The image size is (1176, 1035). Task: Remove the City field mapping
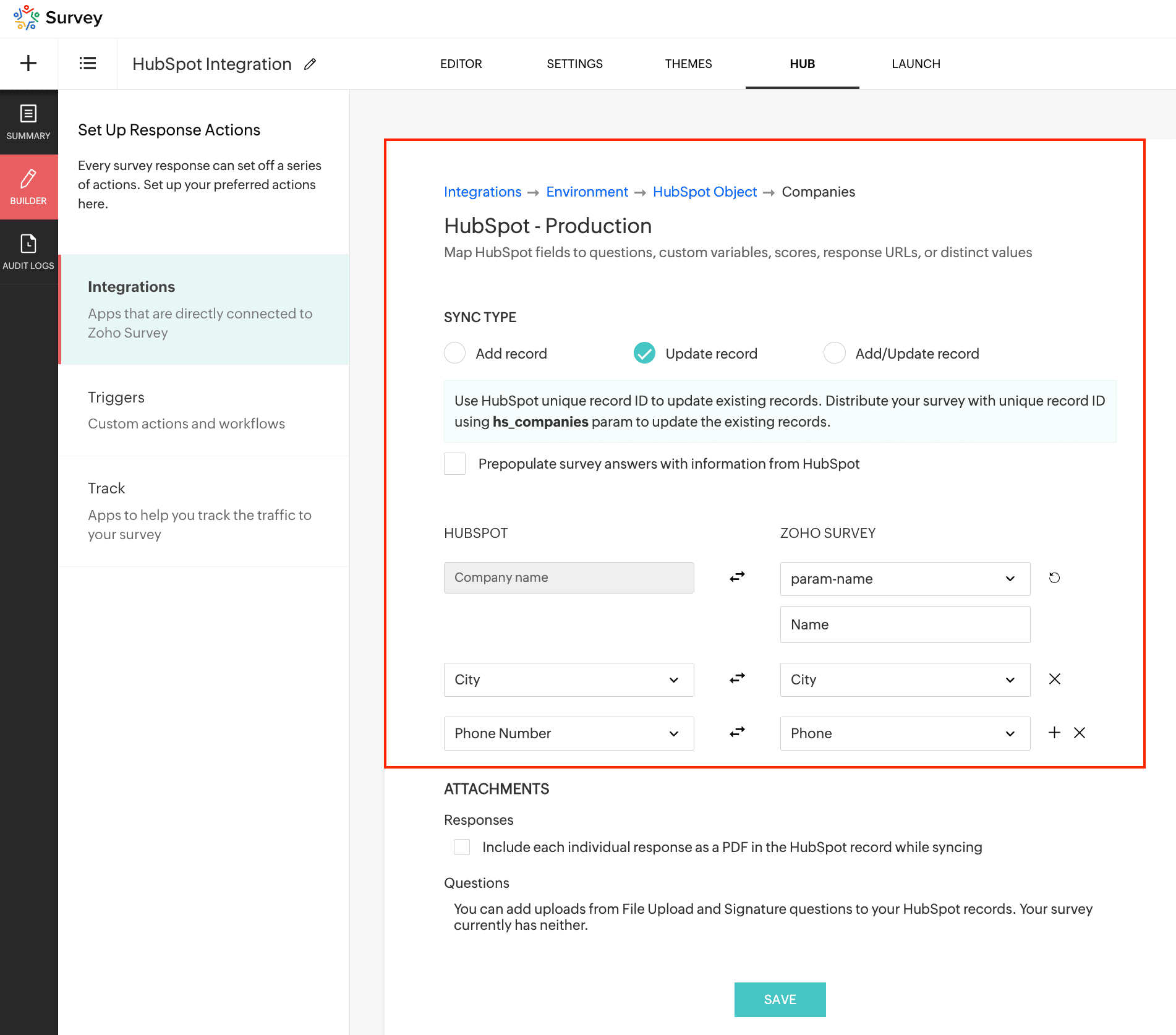(x=1055, y=679)
